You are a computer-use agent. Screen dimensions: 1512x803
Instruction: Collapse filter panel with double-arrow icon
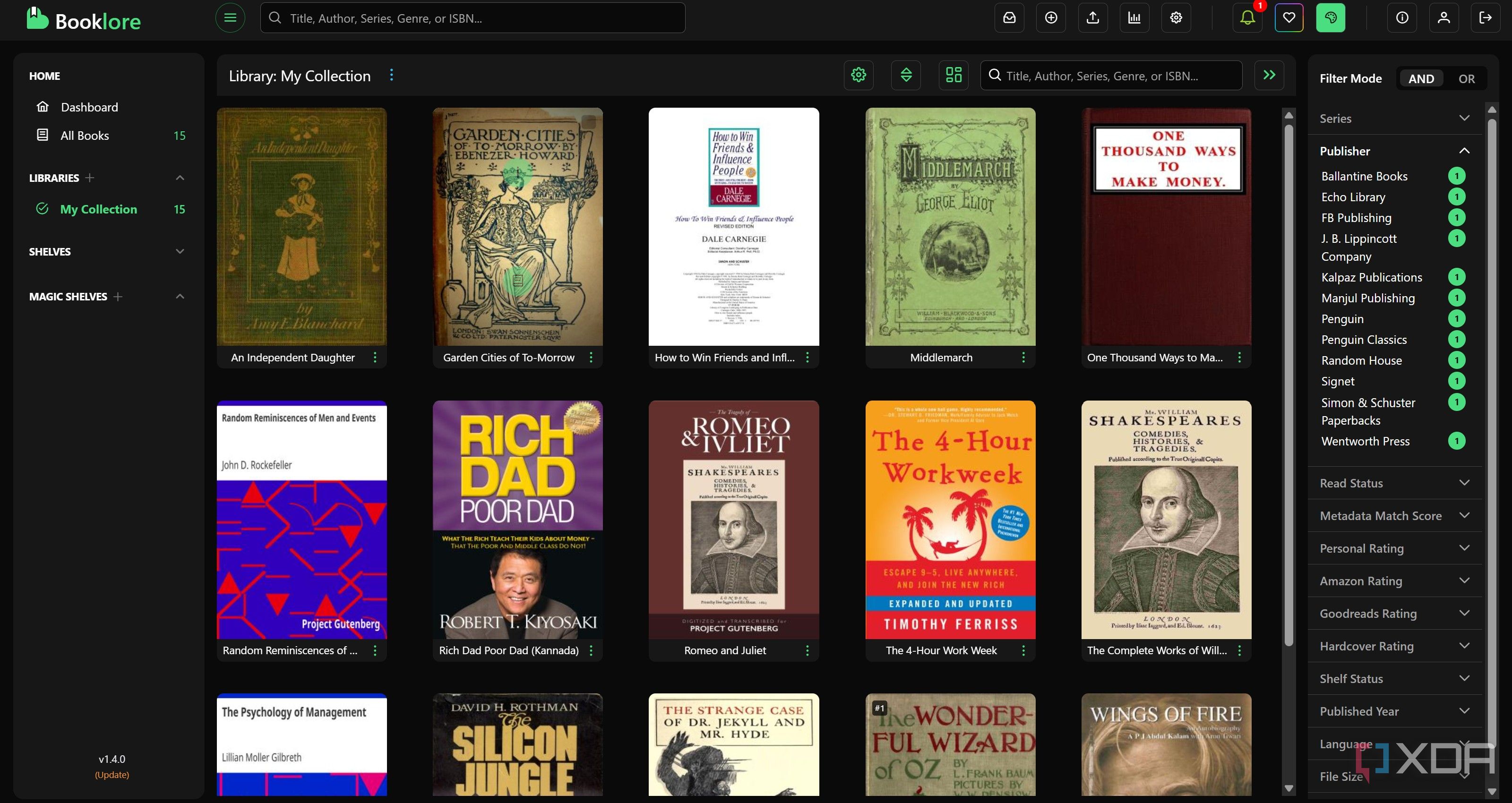click(x=1270, y=75)
